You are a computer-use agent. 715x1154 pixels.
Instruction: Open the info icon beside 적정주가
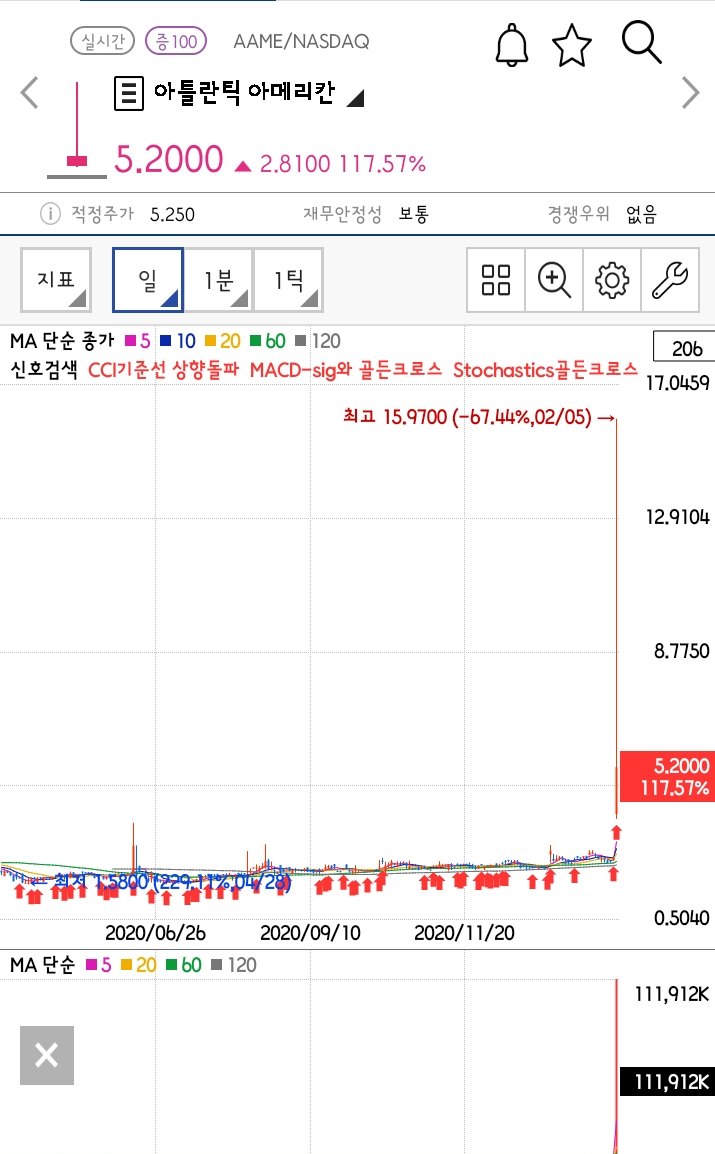50,214
